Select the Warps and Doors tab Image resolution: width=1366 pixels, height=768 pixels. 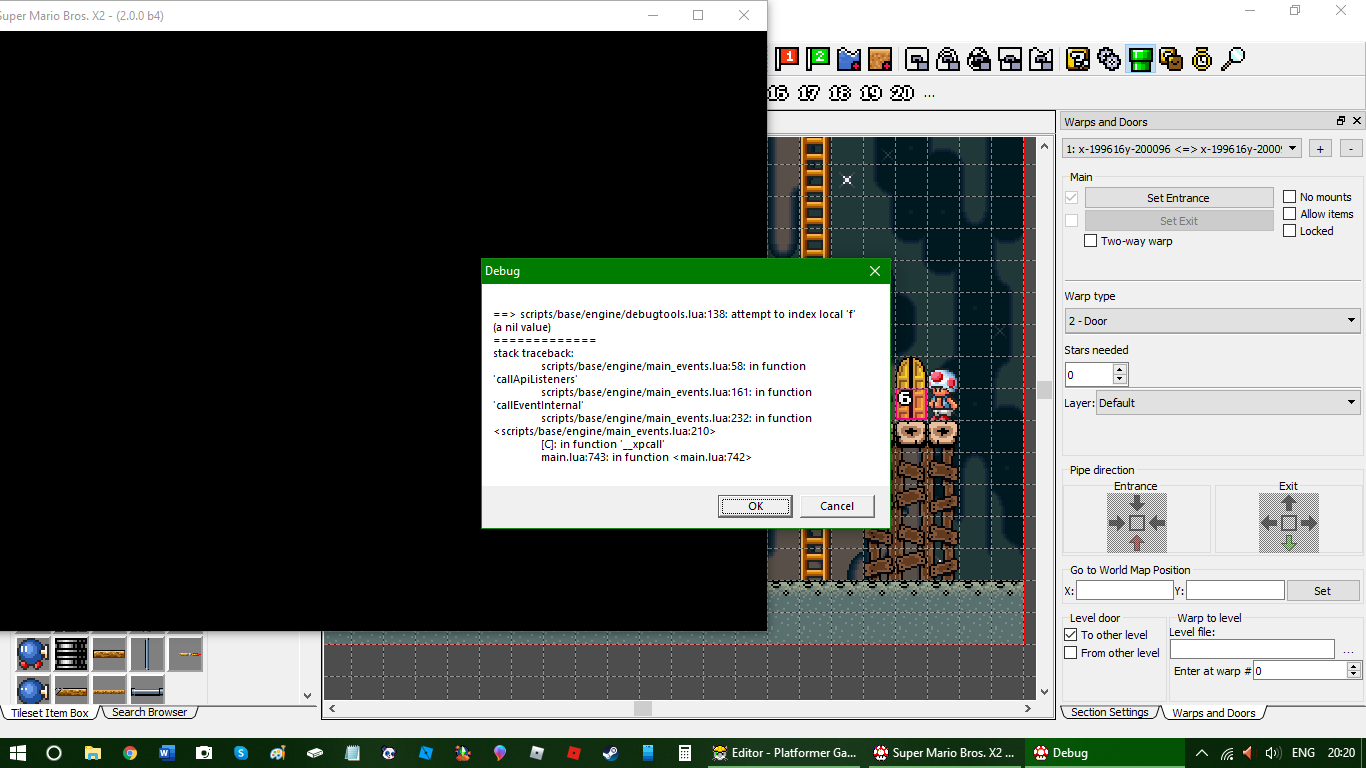point(1213,713)
